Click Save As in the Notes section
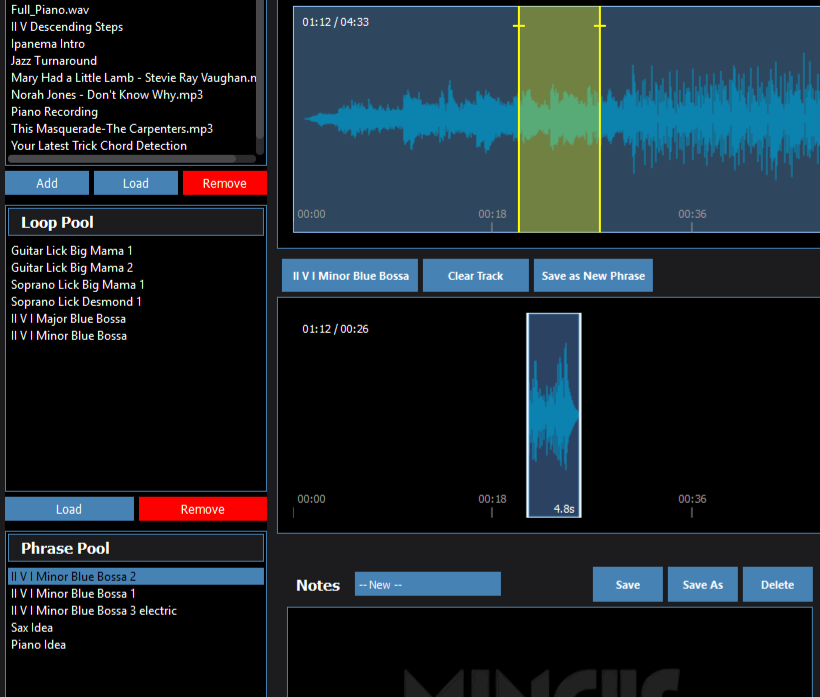 (x=702, y=585)
